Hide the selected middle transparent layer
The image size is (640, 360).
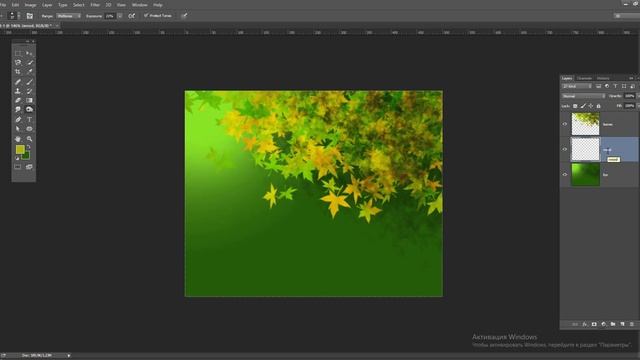(x=565, y=149)
